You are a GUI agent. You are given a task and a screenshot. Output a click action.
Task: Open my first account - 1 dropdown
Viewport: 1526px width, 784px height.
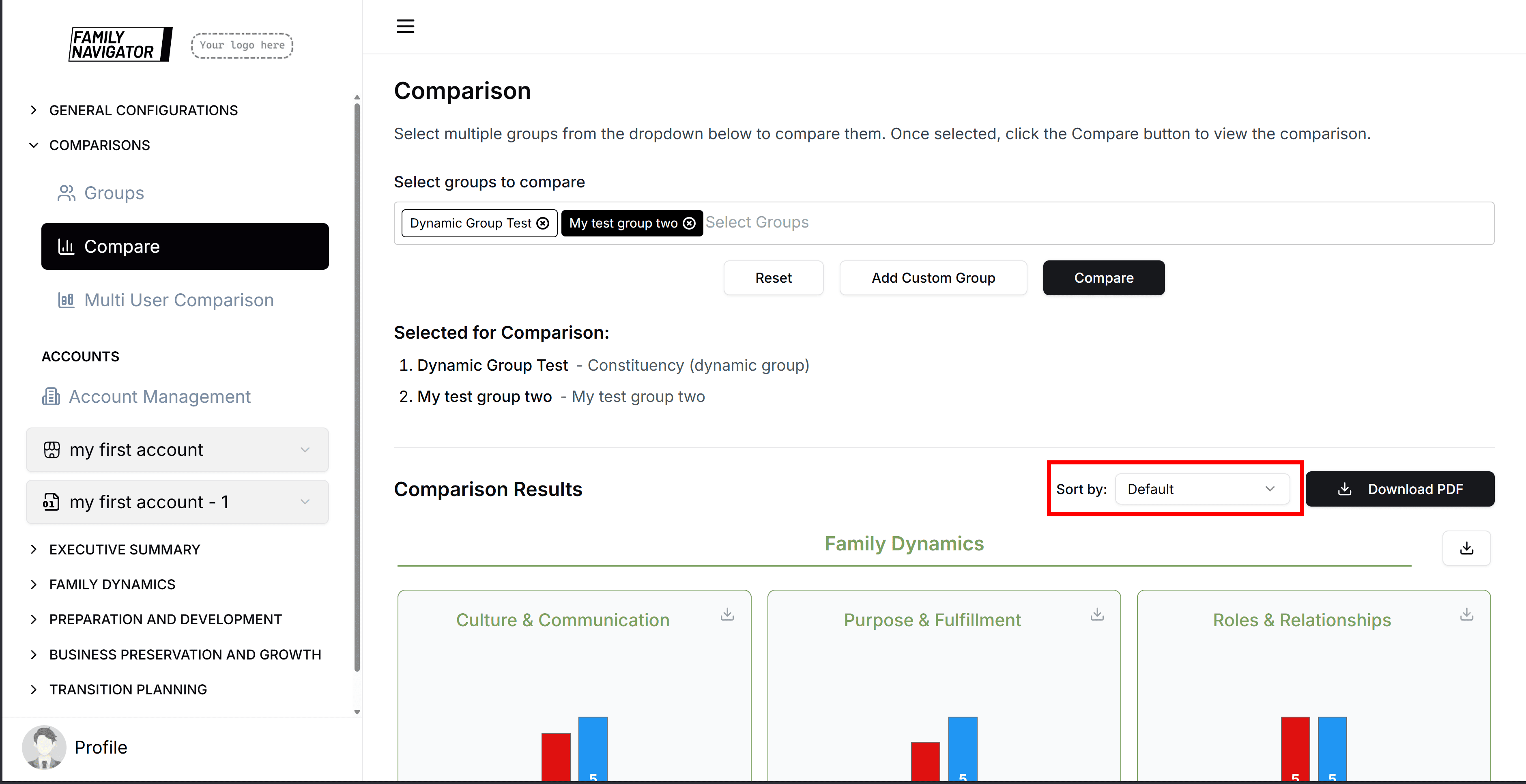pyautogui.click(x=177, y=502)
